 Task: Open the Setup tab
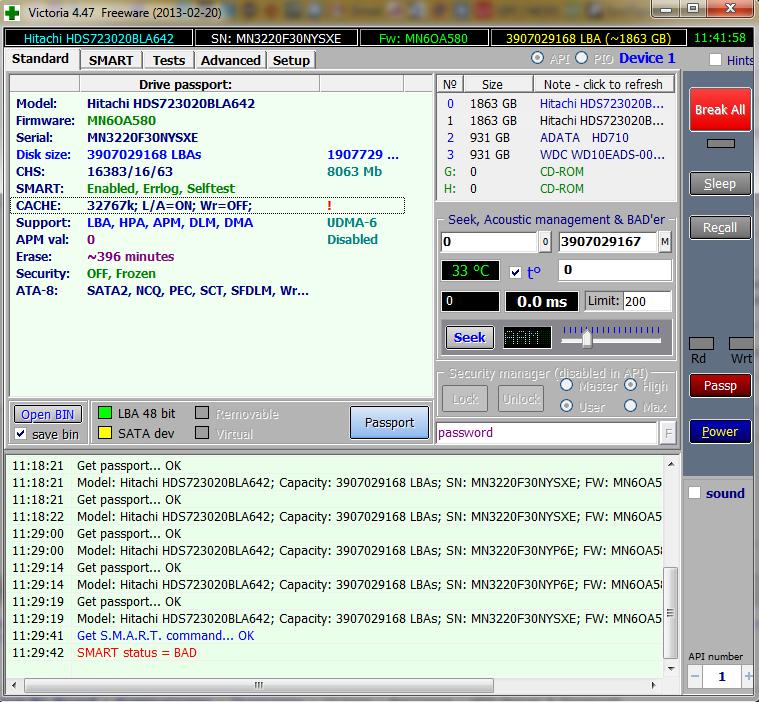pyautogui.click(x=291, y=61)
